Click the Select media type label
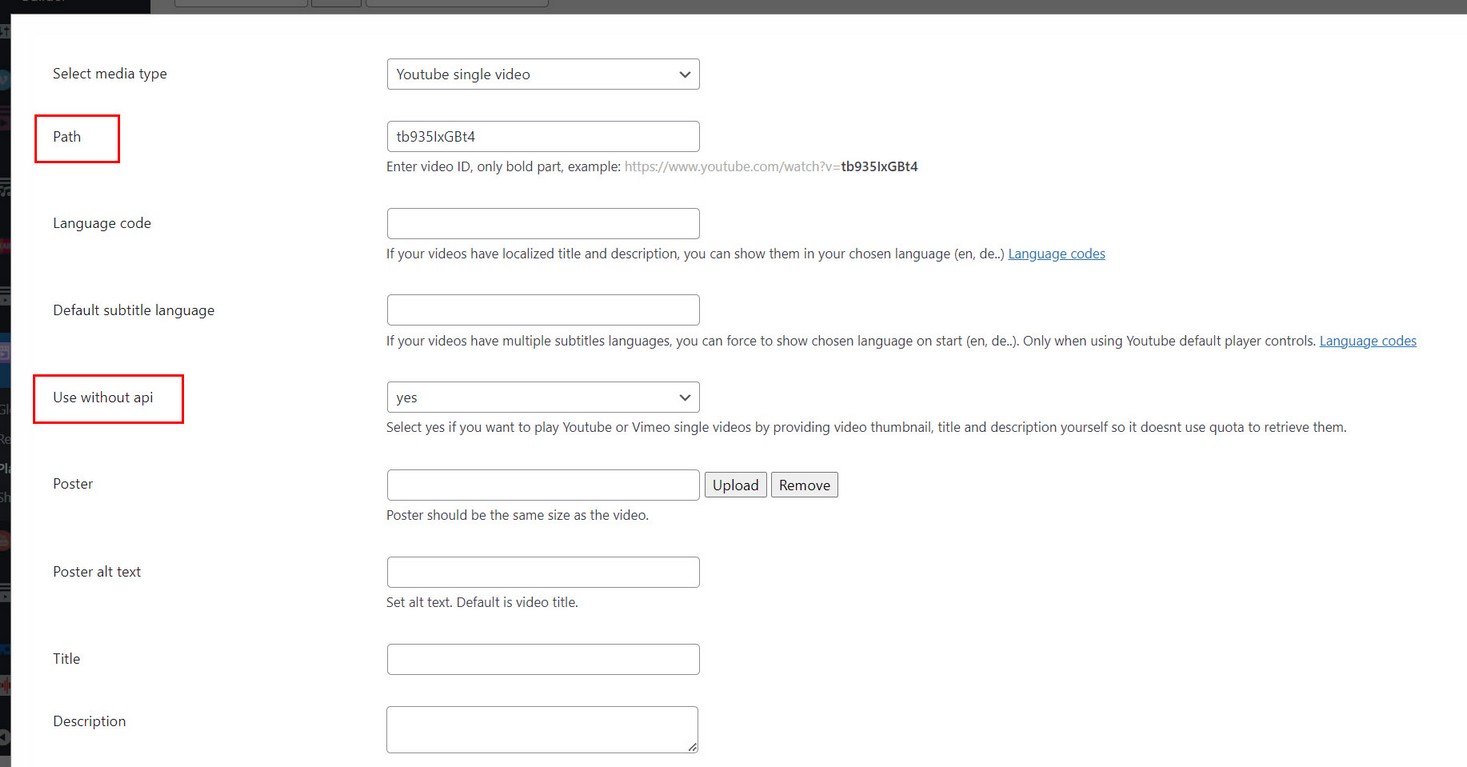This screenshot has width=1467, height=767. [110, 74]
